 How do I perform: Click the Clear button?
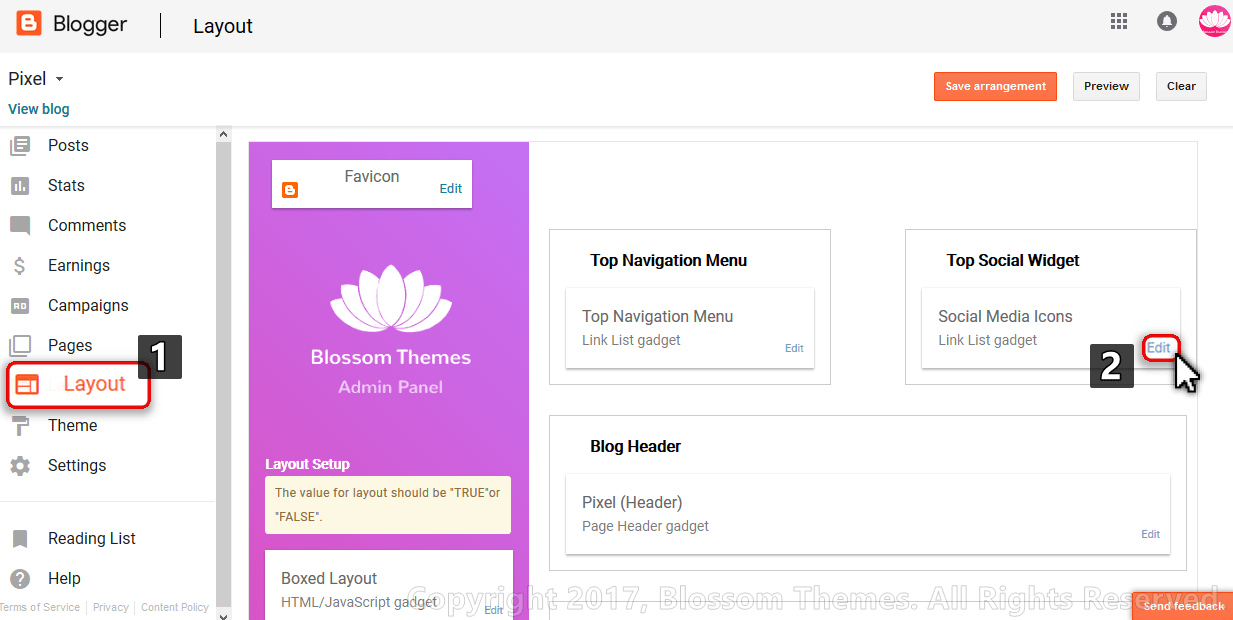(1181, 86)
